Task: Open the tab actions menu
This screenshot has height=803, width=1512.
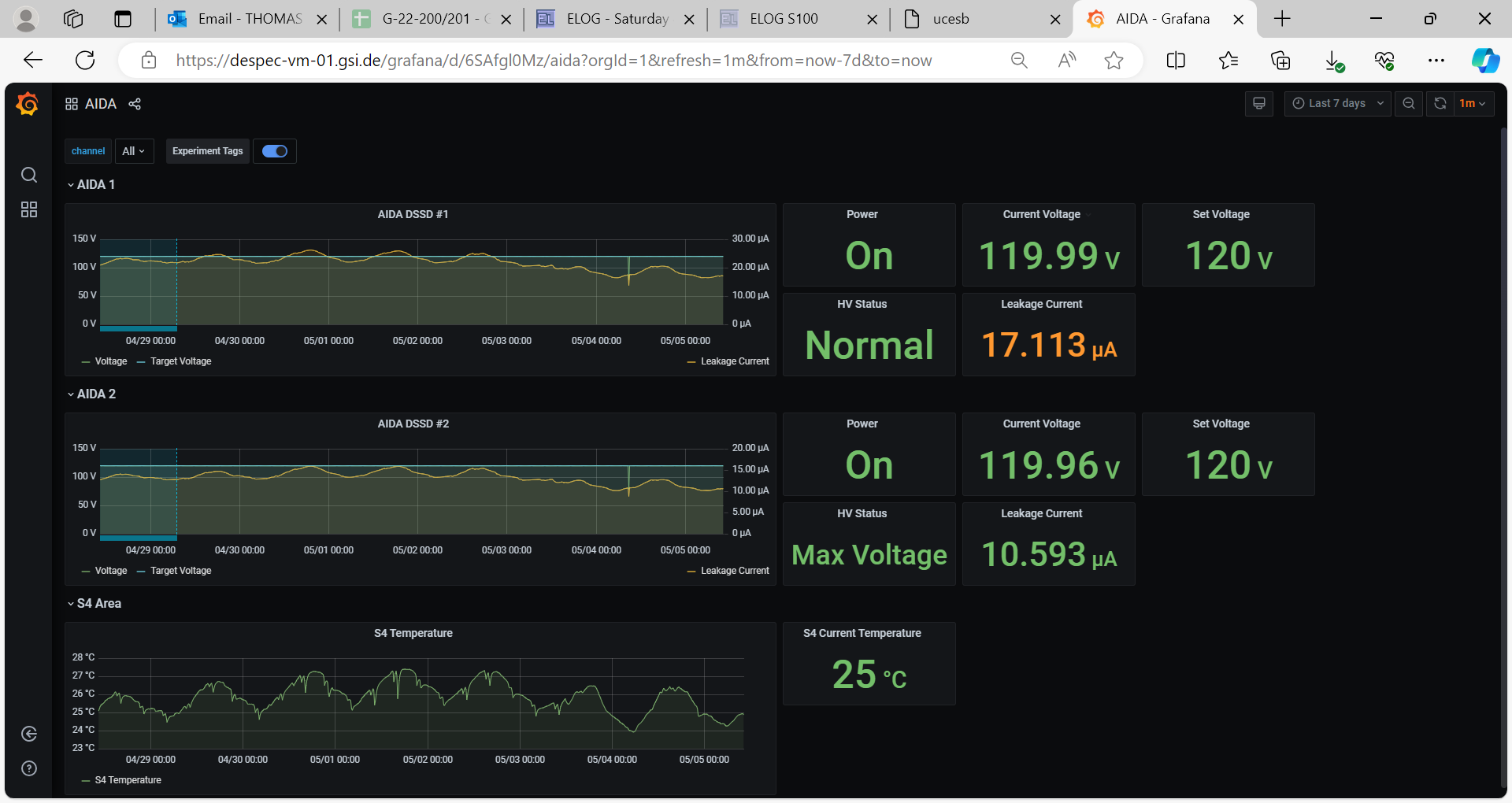Action: pos(123,19)
